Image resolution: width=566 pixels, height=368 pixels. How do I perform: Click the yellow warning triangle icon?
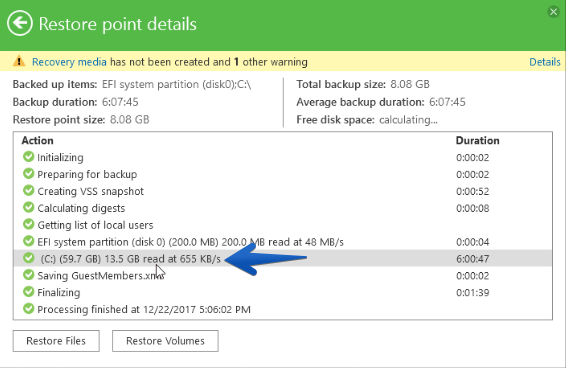pos(19,61)
